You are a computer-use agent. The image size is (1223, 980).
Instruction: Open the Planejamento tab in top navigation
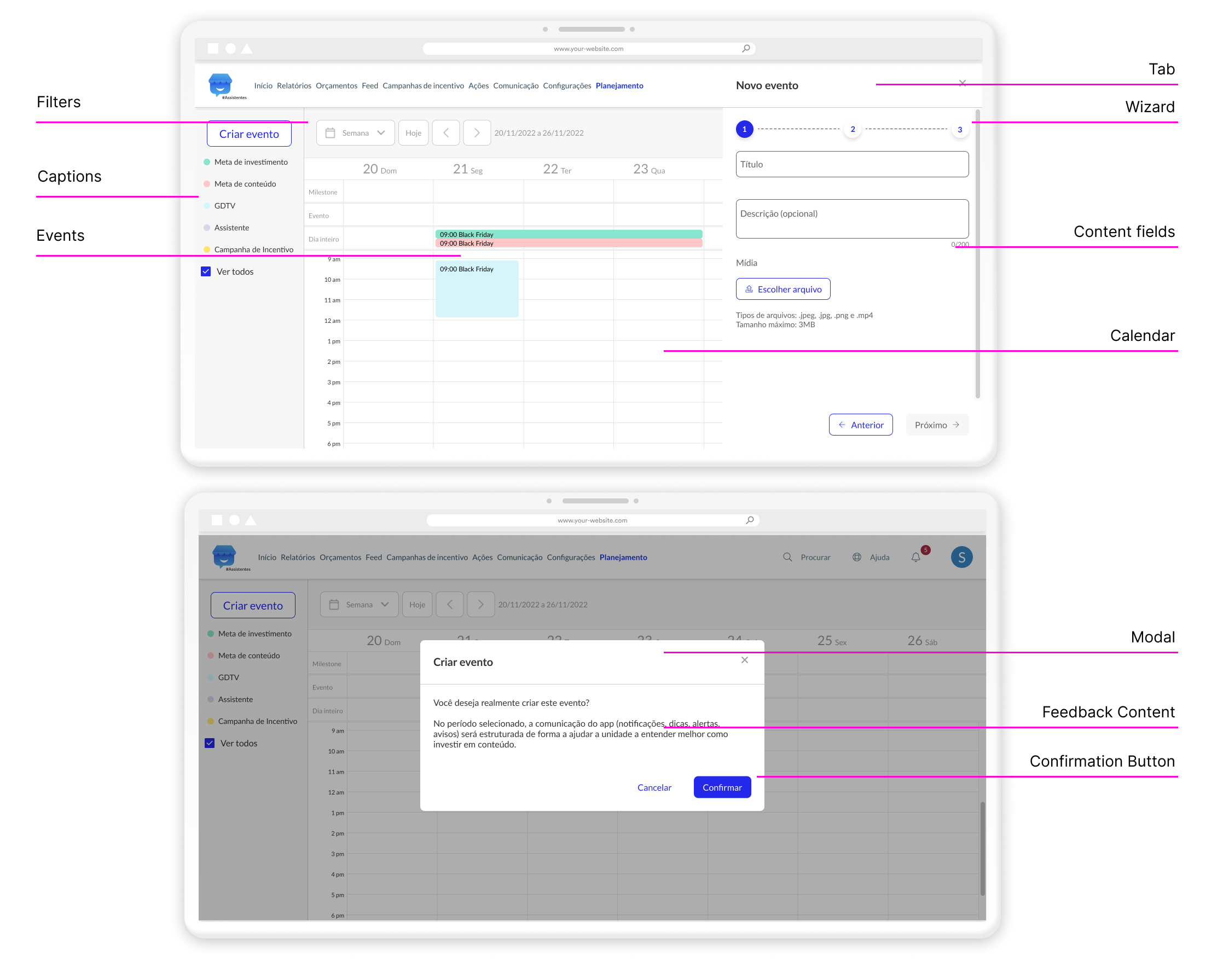(619, 86)
